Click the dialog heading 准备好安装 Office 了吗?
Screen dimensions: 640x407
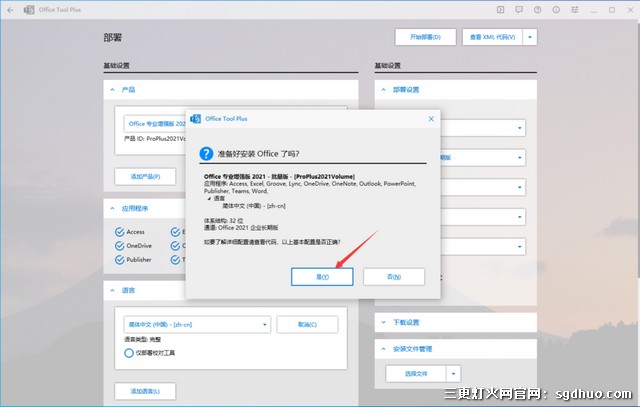click(x=258, y=154)
